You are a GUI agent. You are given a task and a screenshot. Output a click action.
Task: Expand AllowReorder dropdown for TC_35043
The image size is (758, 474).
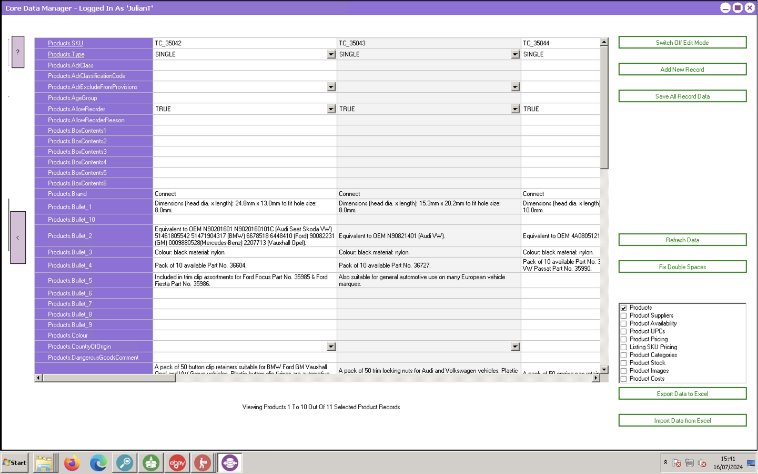tap(515, 109)
